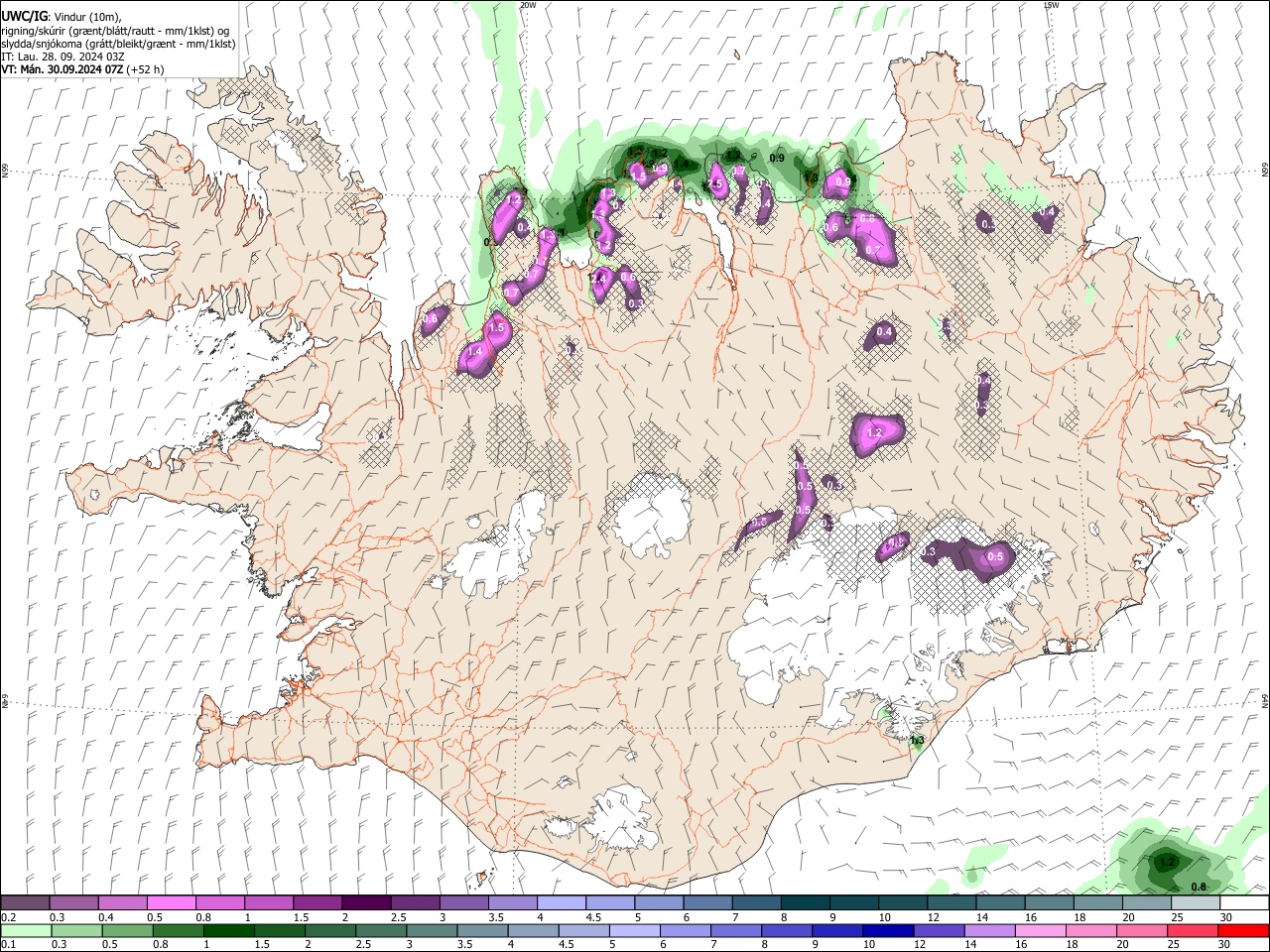Viewport: 1270px width, 952px height.
Task: Click the upper-row legend swatch labeled 0.2
Action: 26,902
